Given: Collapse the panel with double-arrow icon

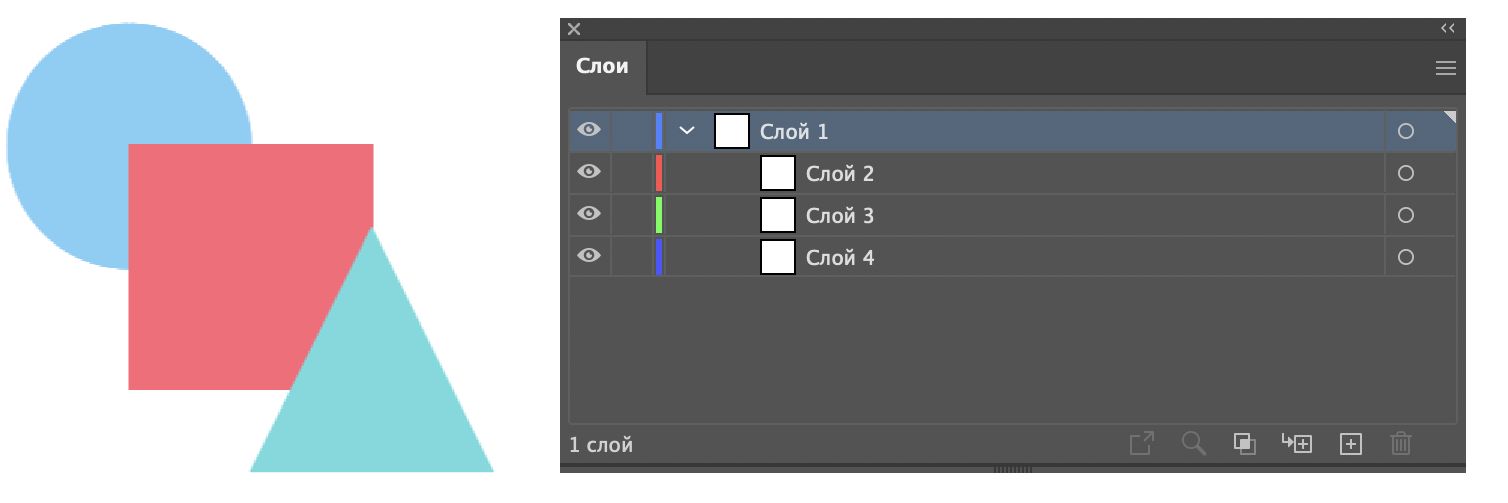Looking at the screenshot, I should pos(1447,29).
